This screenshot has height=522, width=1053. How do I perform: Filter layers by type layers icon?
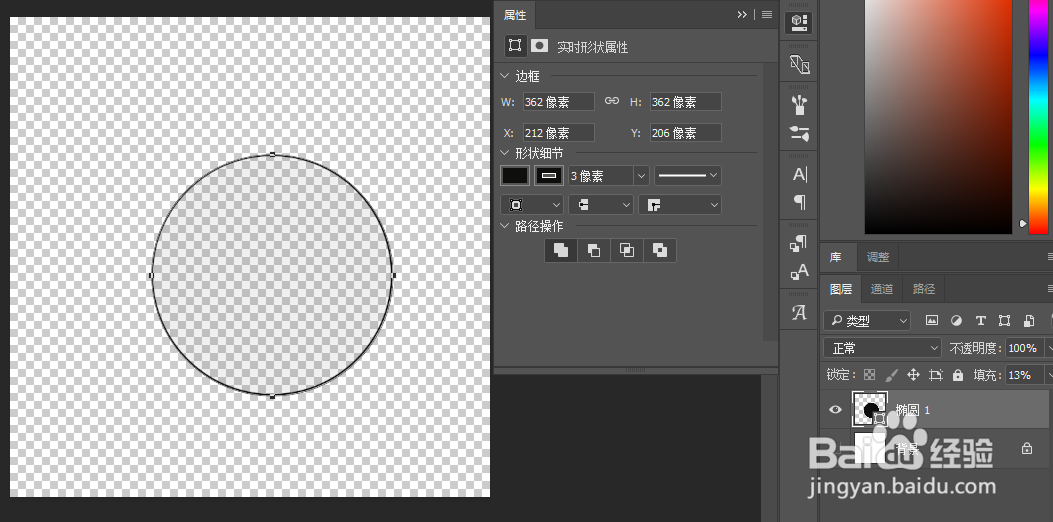click(x=980, y=320)
